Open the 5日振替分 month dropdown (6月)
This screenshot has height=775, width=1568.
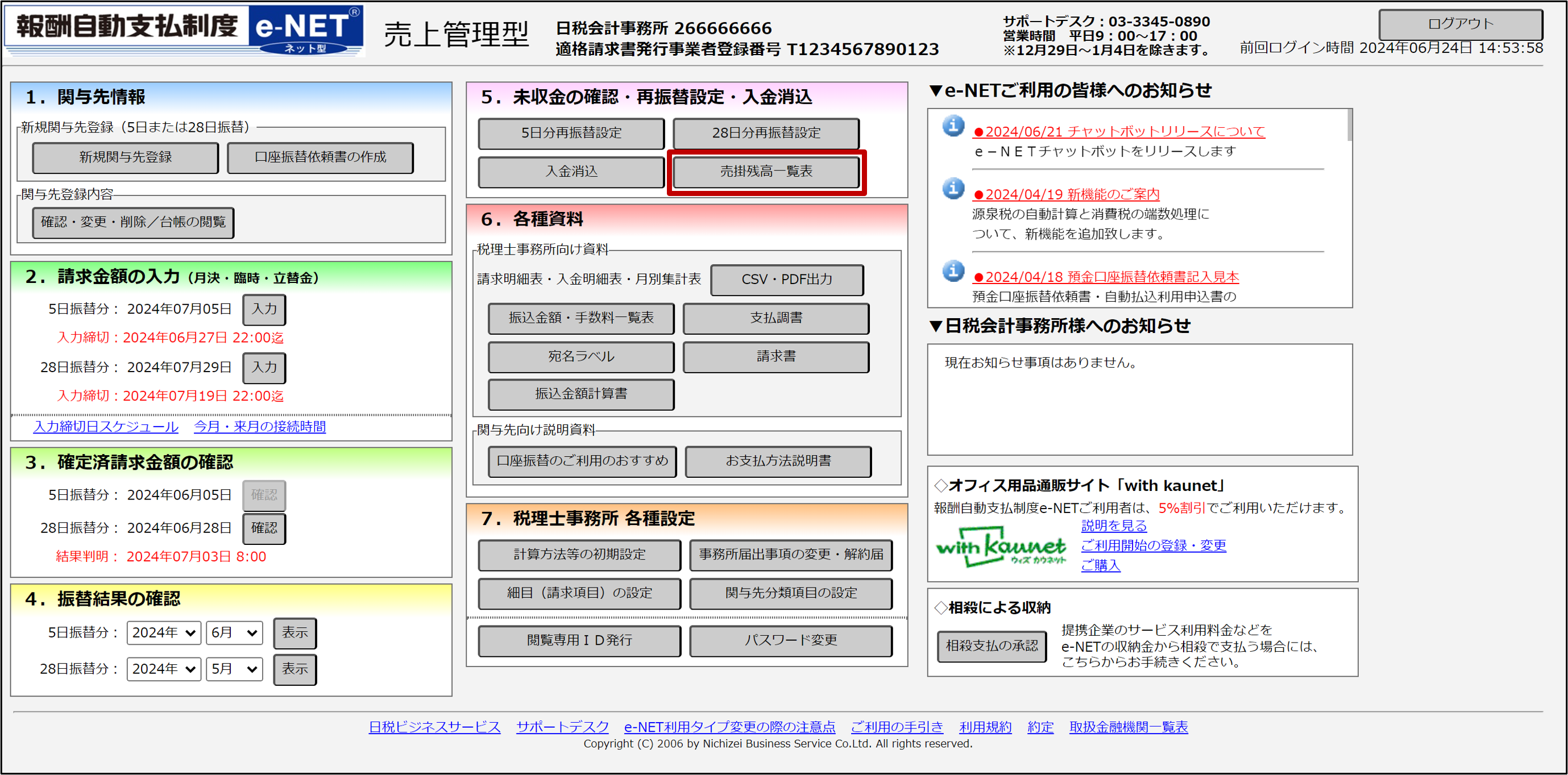click(234, 632)
